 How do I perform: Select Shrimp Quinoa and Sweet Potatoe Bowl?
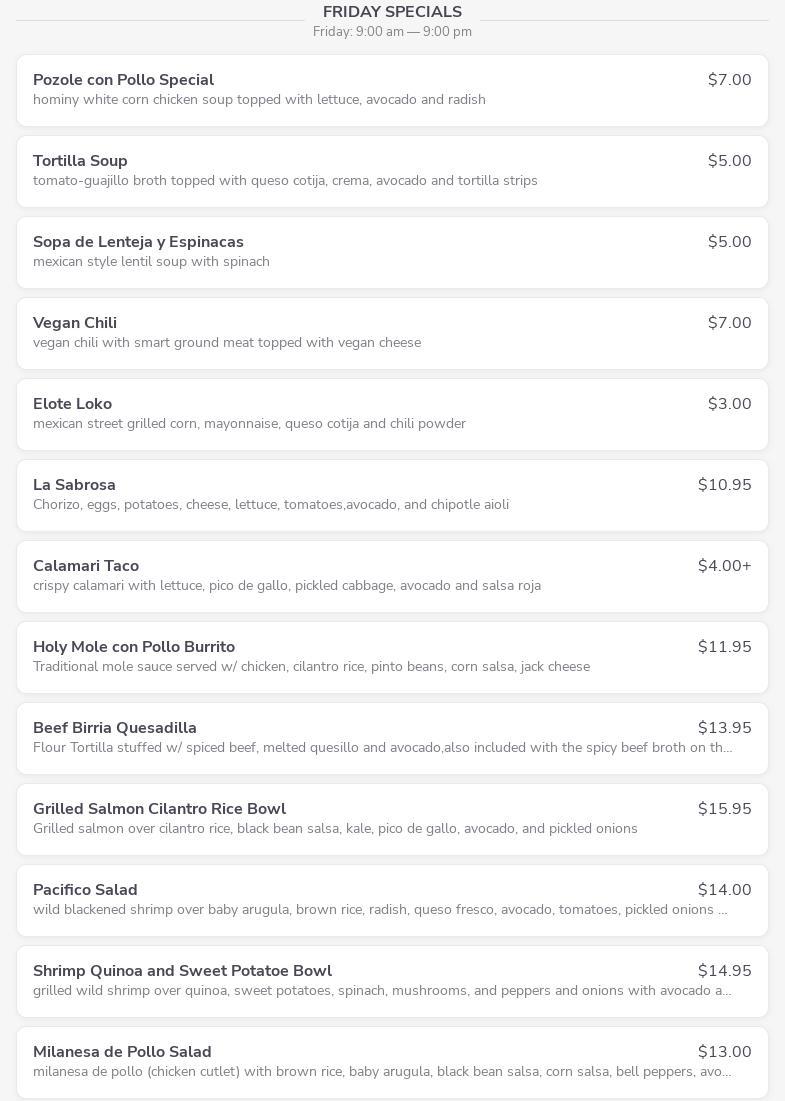pos(182,971)
